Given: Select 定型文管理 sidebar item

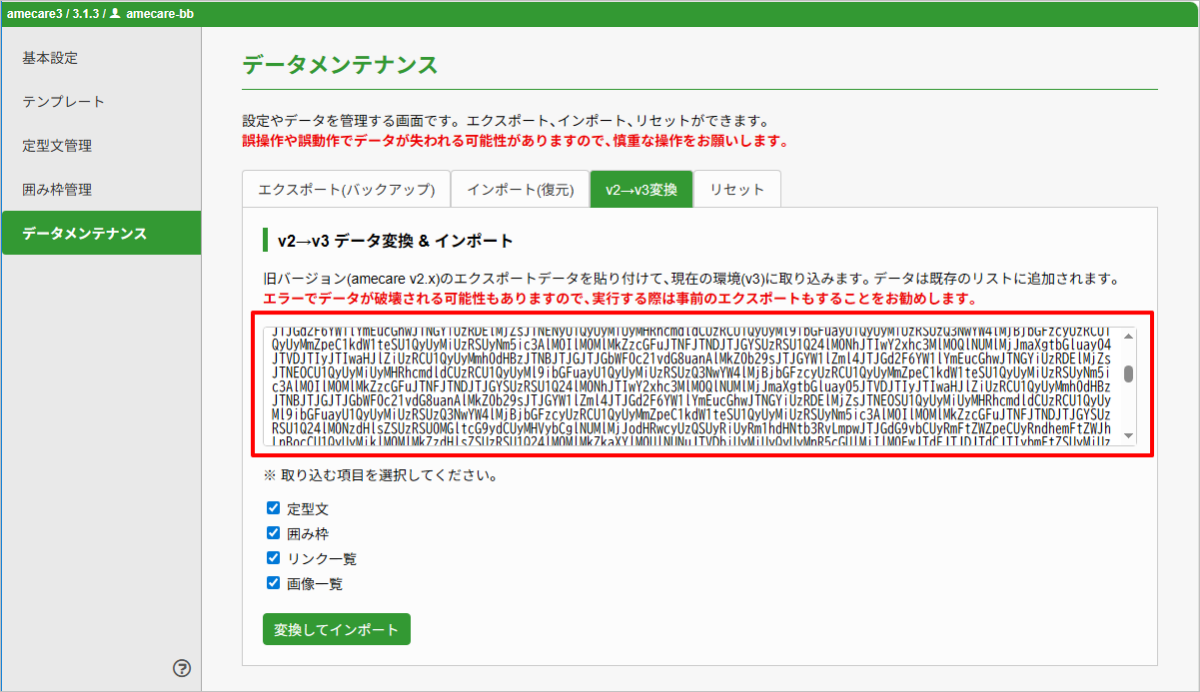Looking at the screenshot, I should tap(57, 146).
